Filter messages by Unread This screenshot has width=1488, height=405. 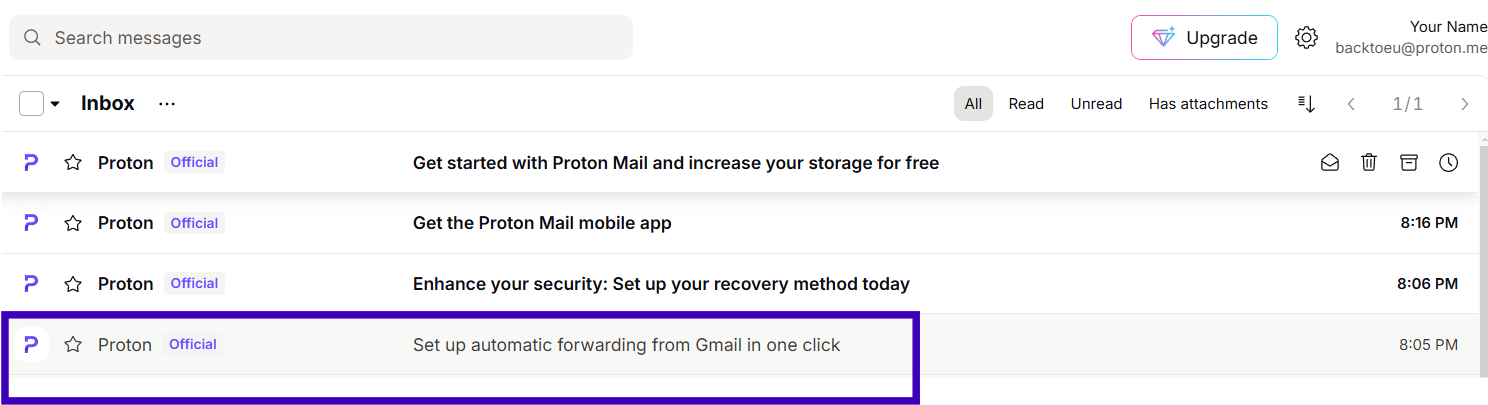tap(1096, 104)
